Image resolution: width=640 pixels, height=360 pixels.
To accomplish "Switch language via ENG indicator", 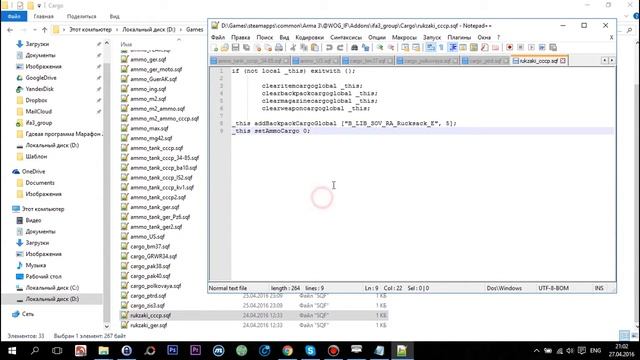I will click(x=596, y=351).
